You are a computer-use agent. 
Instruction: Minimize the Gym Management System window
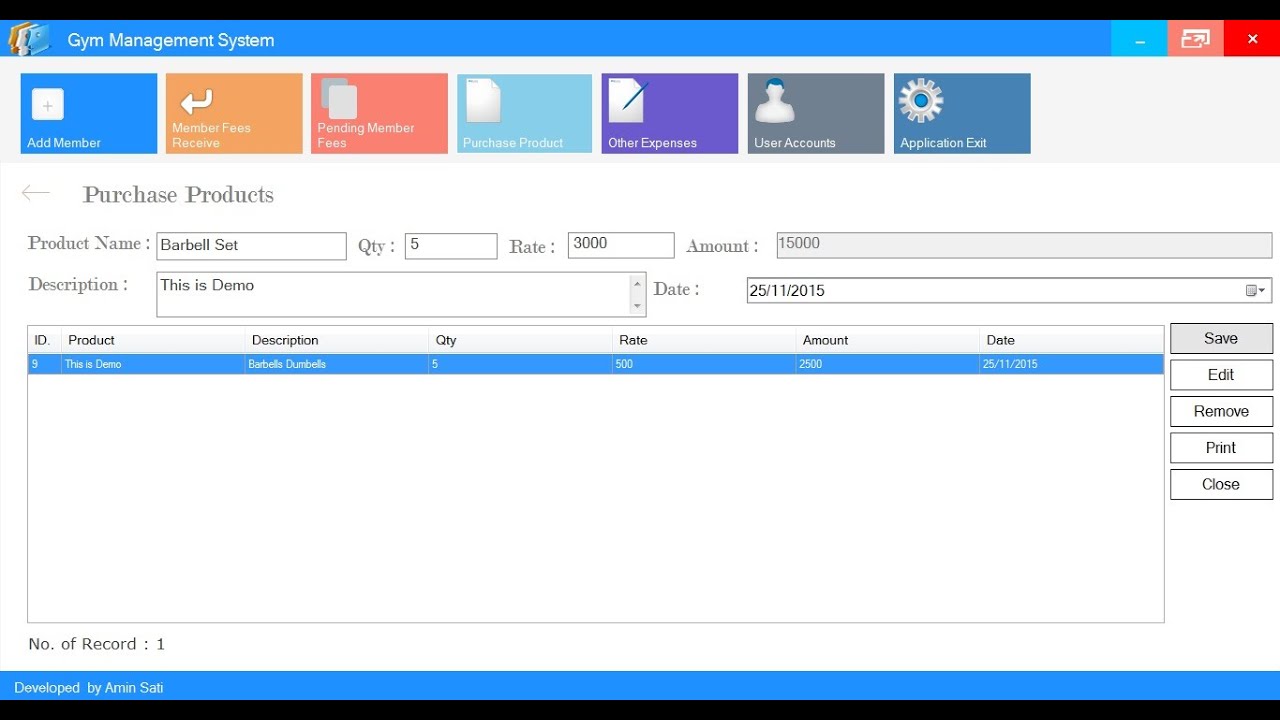(1139, 39)
